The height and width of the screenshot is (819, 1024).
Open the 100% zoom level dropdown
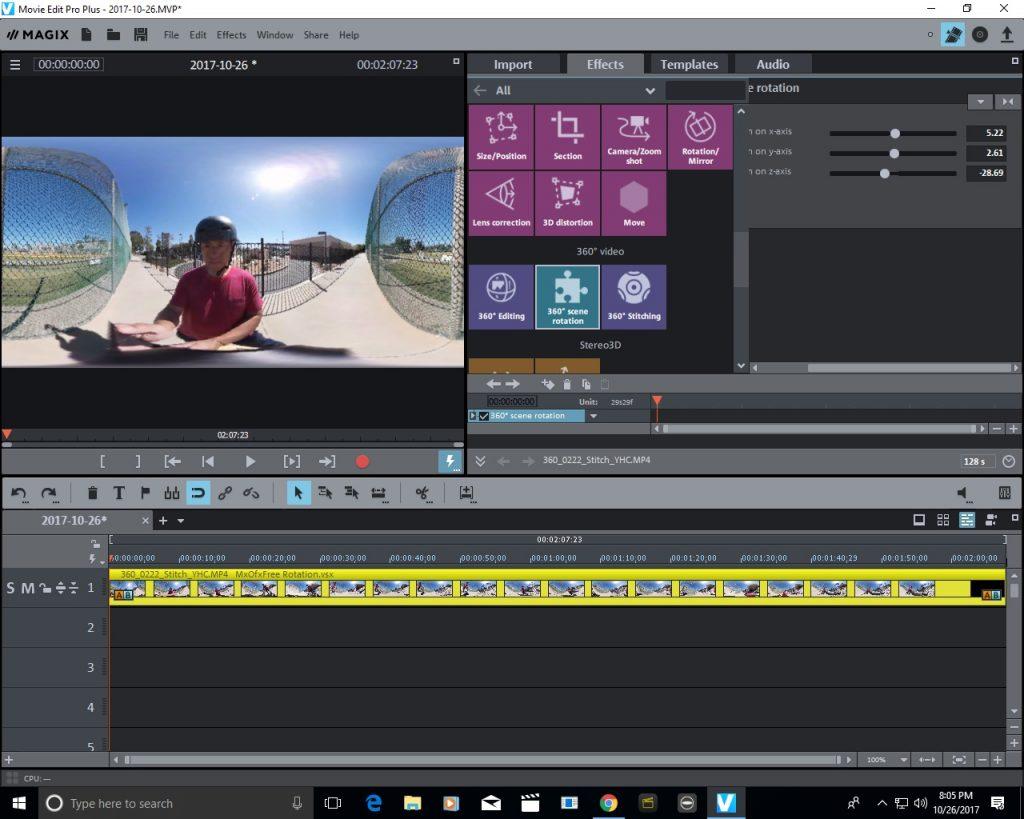(884, 759)
